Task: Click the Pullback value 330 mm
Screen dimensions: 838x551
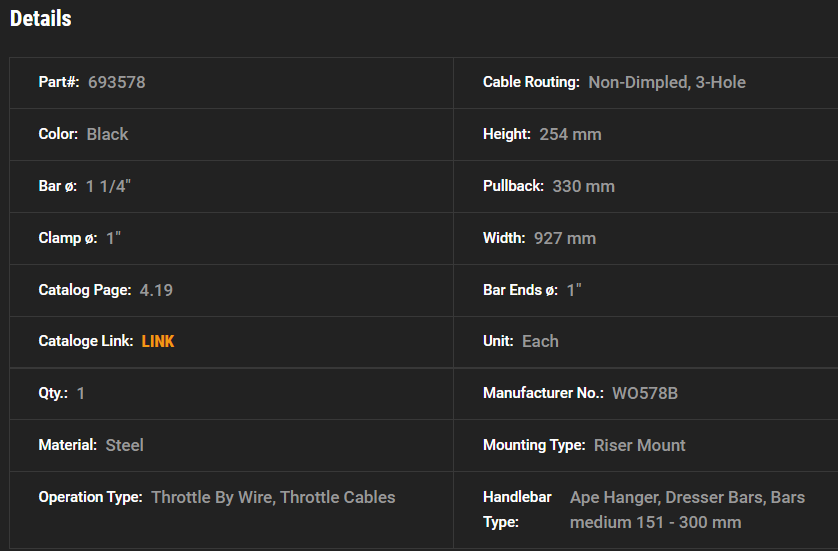Action: click(x=584, y=186)
